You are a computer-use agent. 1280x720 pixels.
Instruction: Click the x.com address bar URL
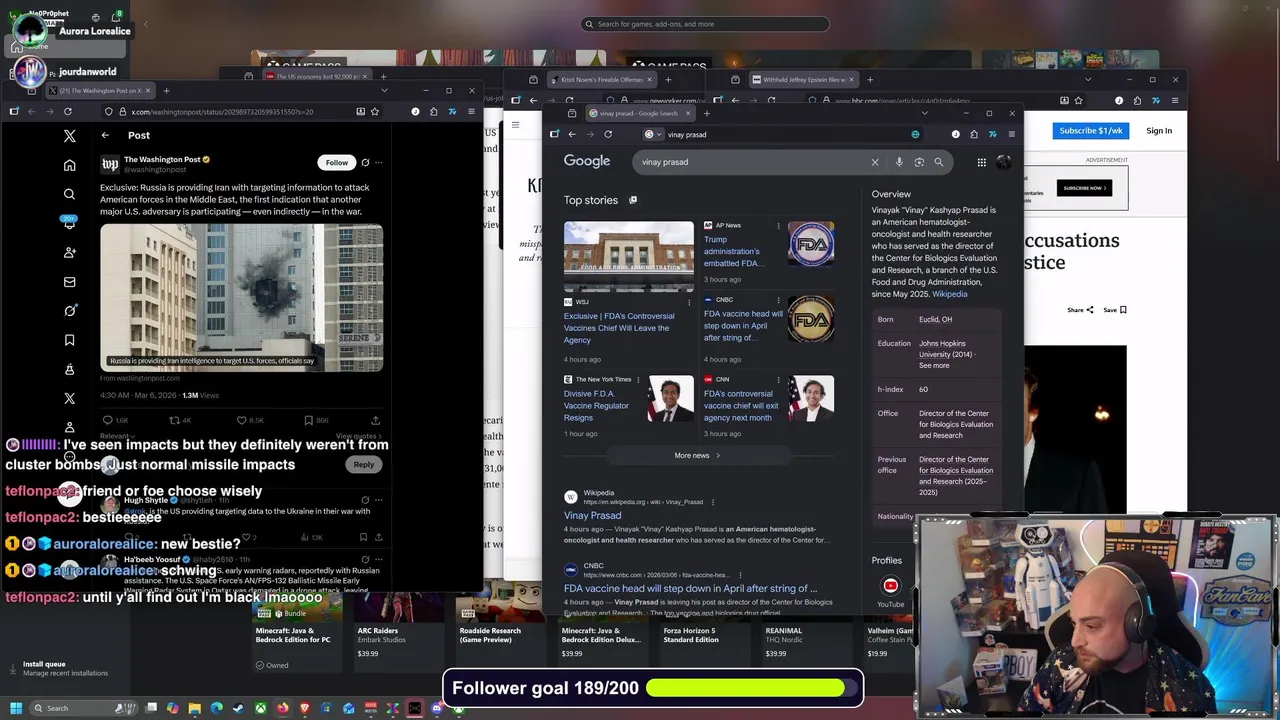point(222,112)
